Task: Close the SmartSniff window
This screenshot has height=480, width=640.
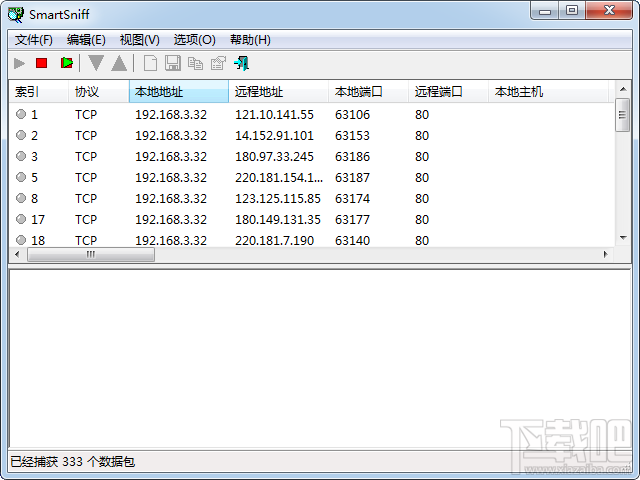Action: (609, 11)
